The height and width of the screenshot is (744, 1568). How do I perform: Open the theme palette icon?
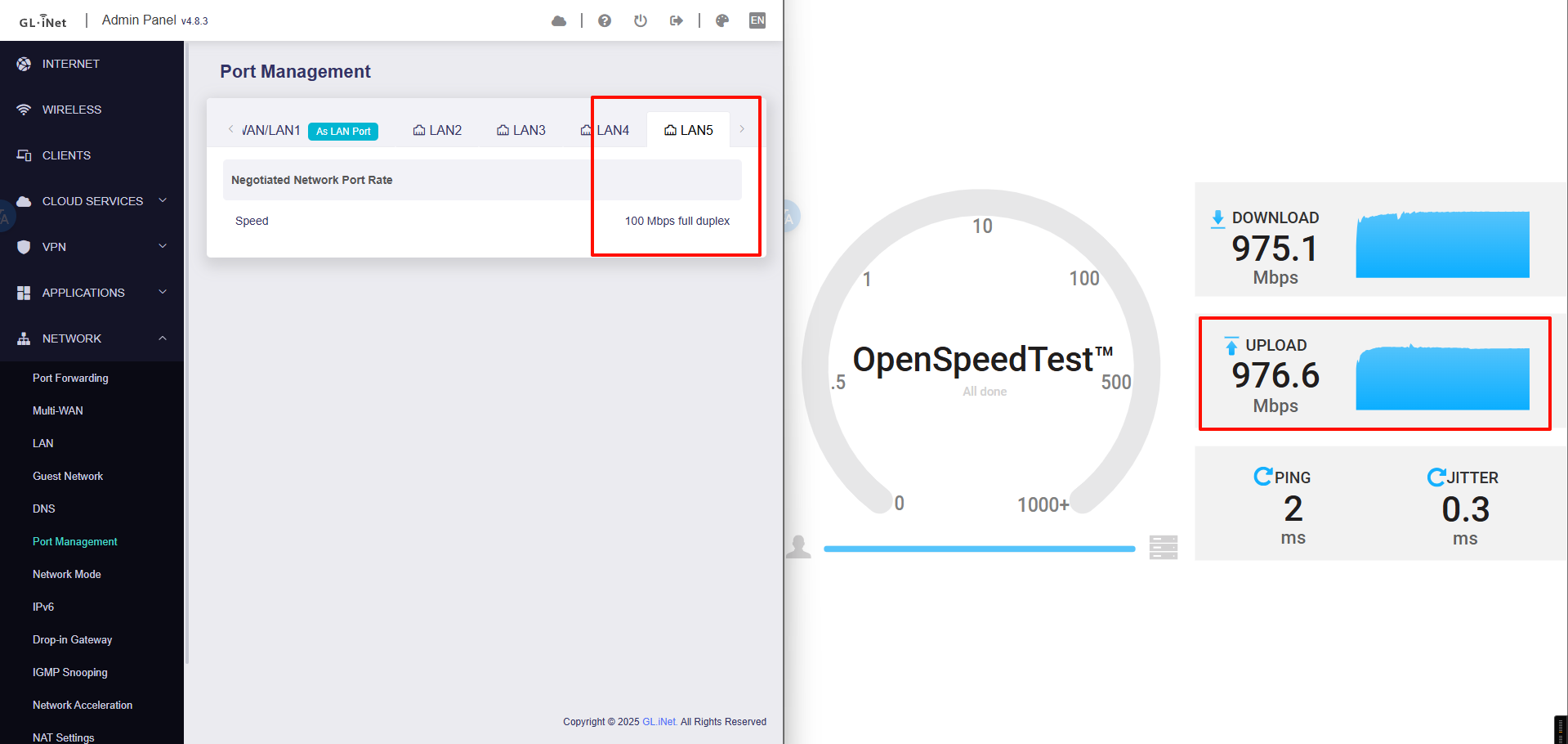pos(722,20)
